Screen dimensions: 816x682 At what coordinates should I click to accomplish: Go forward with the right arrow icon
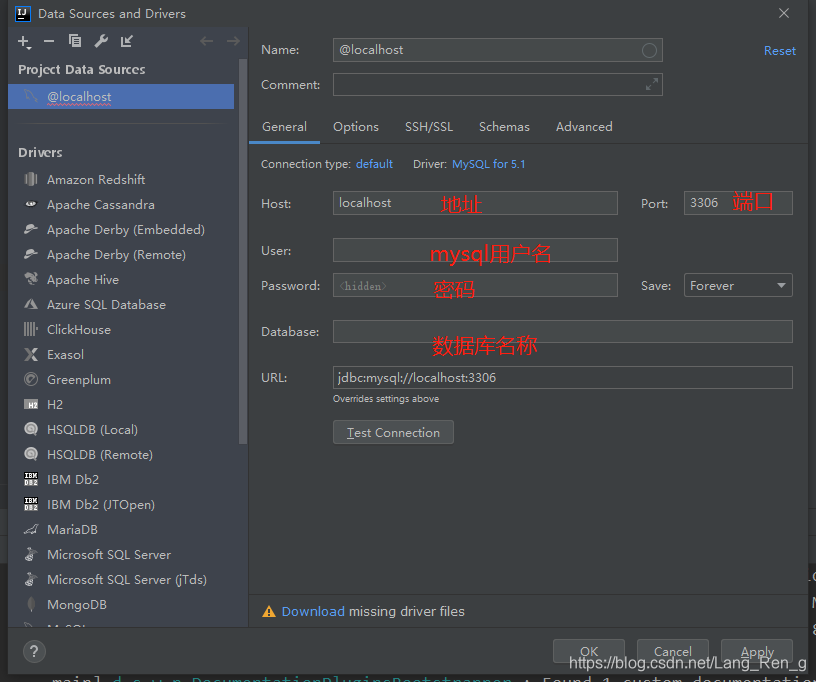pos(233,41)
